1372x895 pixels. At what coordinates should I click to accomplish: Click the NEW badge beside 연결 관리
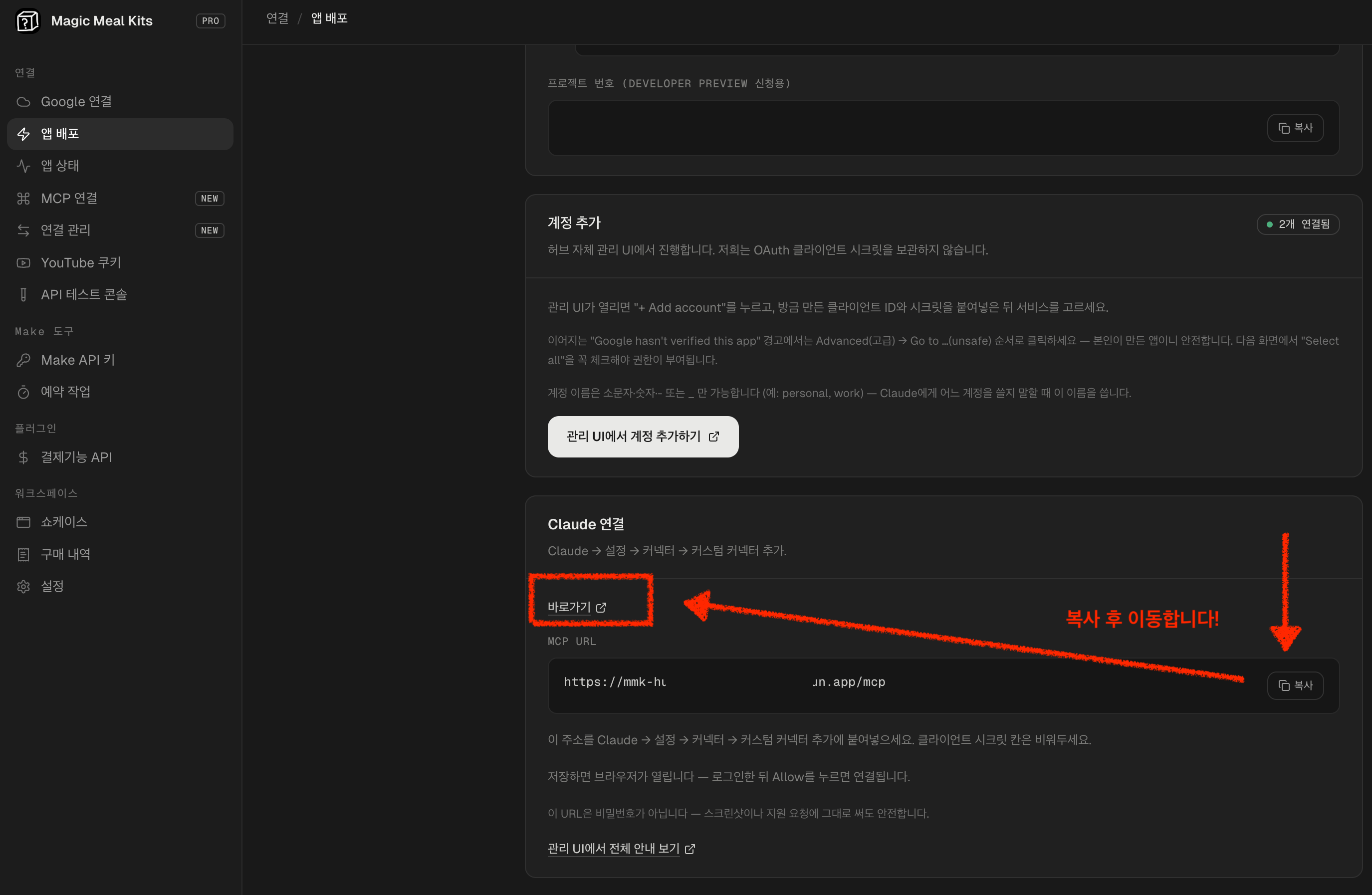pyautogui.click(x=210, y=230)
